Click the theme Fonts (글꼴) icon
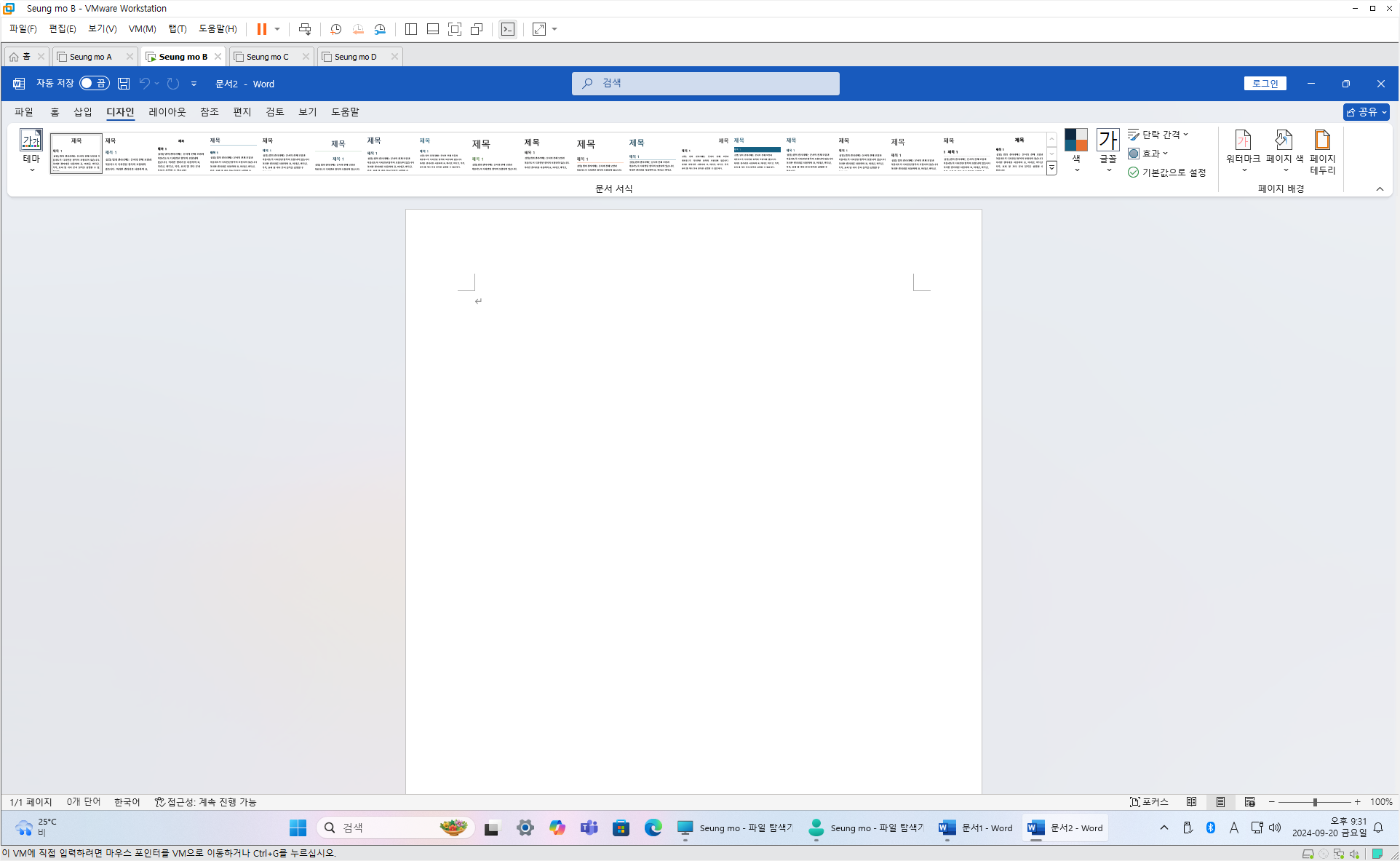 (1107, 140)
